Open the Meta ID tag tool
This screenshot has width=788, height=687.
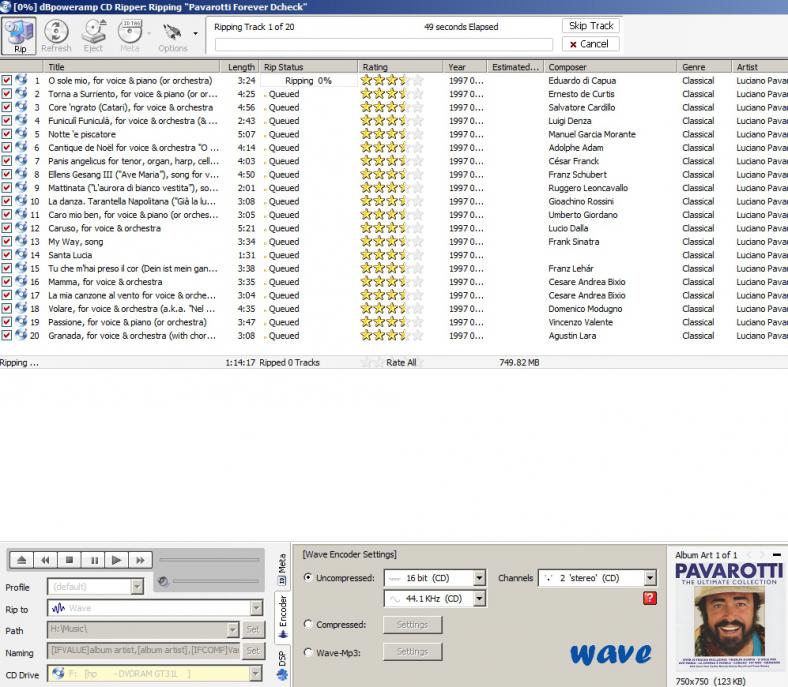pos(129,35)
